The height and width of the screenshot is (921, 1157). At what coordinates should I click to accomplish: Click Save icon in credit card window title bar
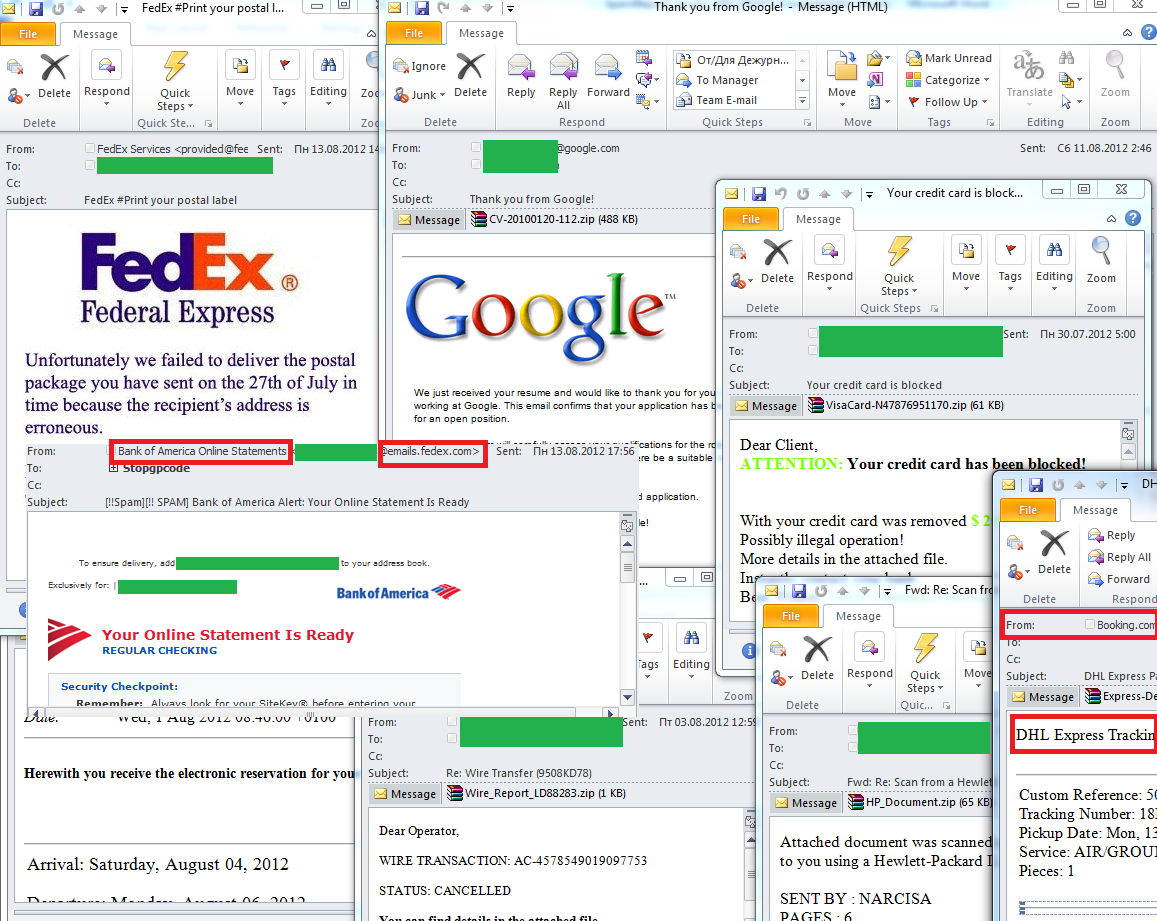(759, 193)
